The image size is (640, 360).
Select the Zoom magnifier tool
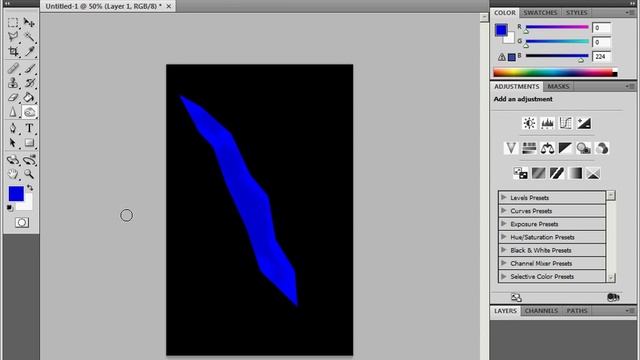click(29, 174)
